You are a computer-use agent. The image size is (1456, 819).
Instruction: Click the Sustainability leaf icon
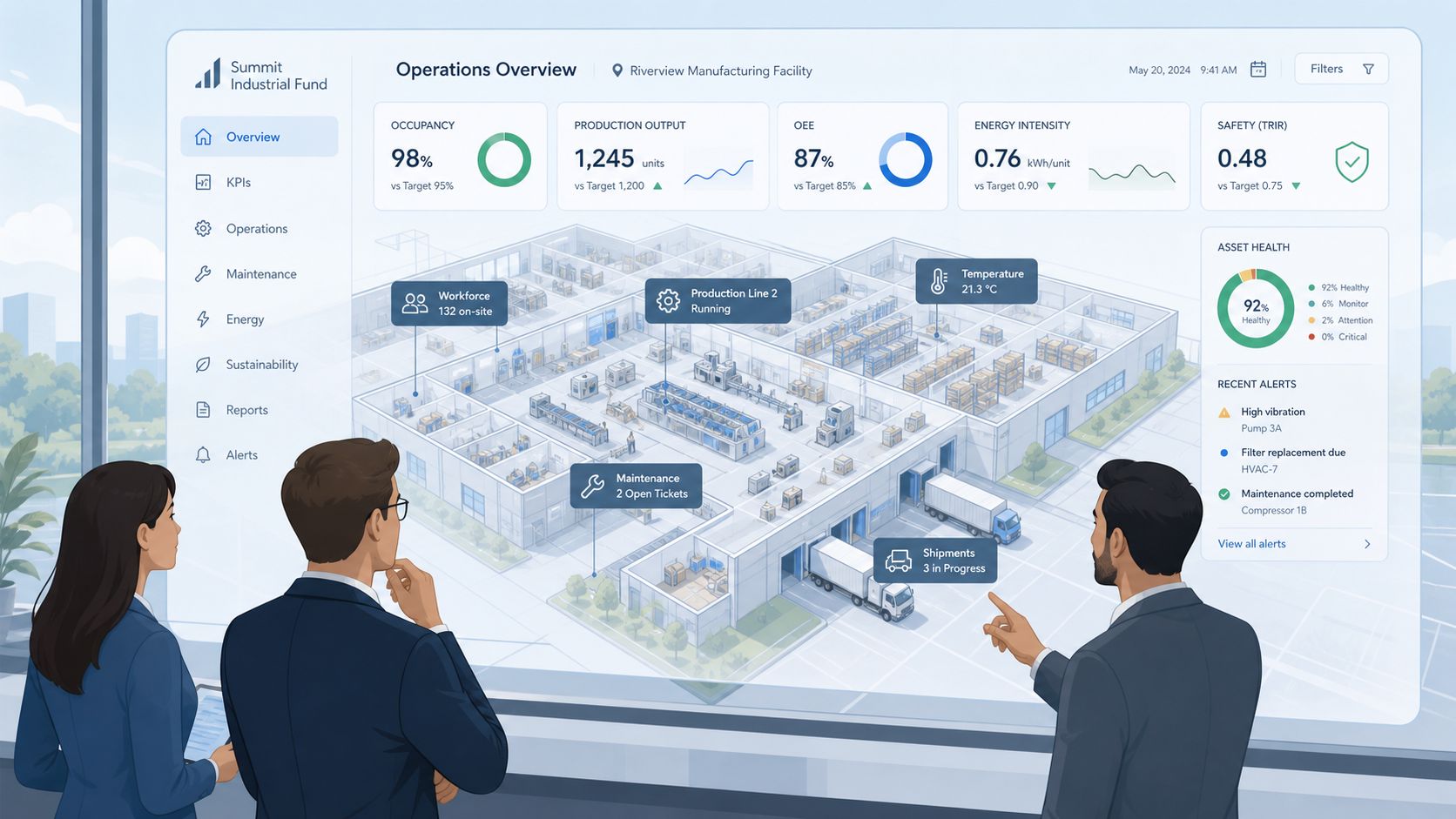click(x=203, y=364)
